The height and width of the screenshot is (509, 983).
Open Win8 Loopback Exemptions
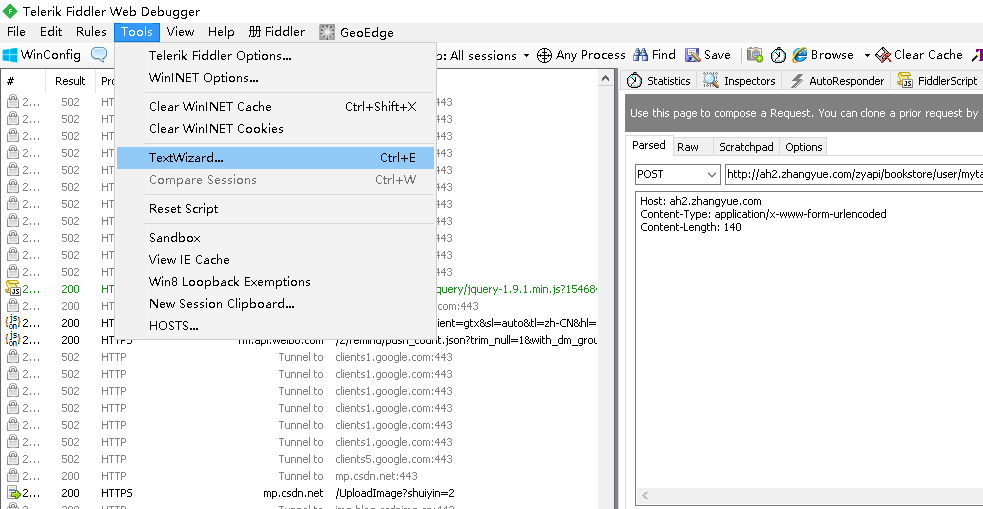(275, 281)
